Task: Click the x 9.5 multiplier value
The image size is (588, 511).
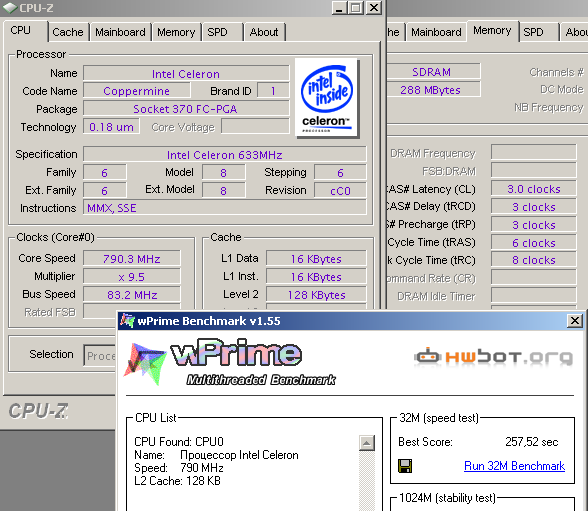Action: click(132, 277)
